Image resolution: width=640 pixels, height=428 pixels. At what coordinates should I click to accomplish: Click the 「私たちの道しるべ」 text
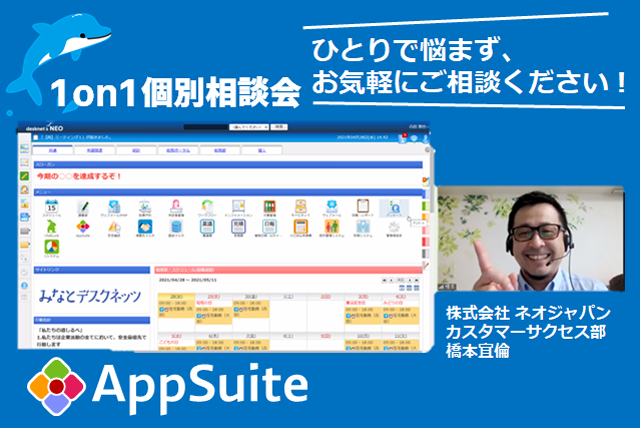pos(60,329)
